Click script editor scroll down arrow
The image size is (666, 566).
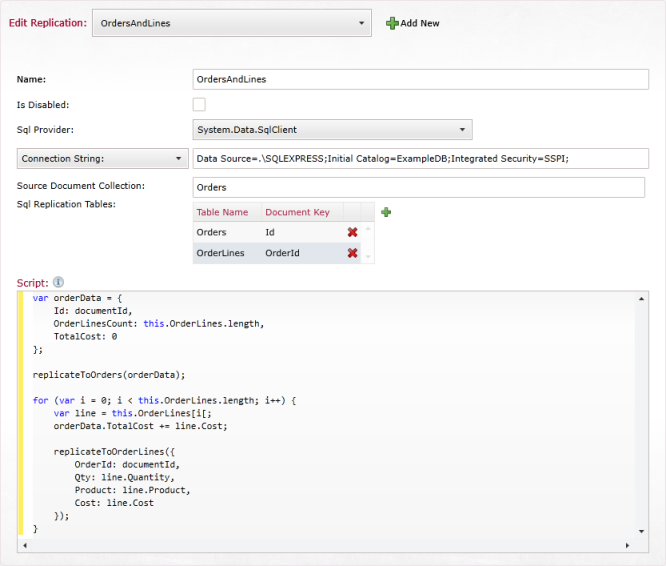[x=641, y=531]
